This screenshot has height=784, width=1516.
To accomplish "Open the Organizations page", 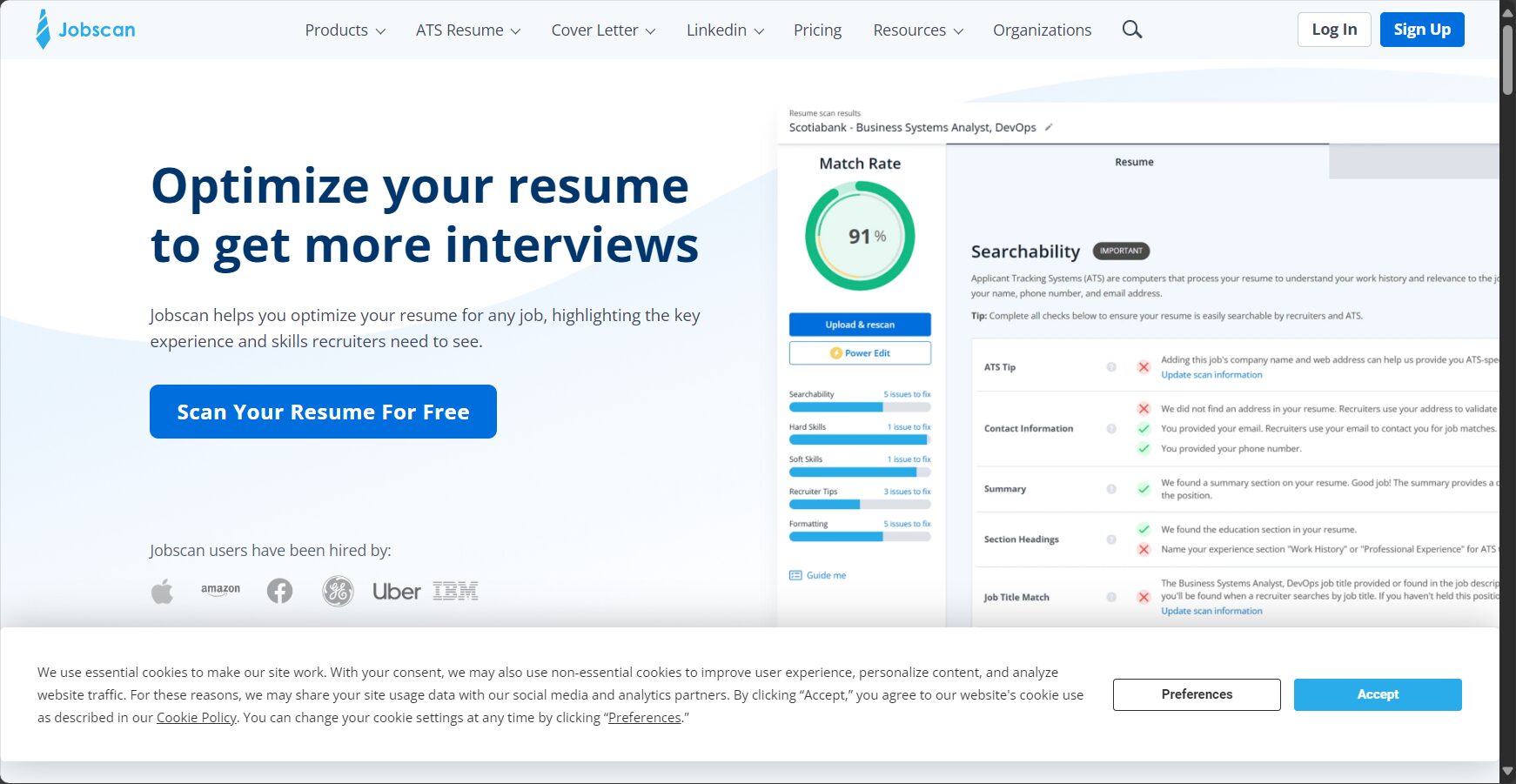I will pyautogui.click(x=1042, y=30).
